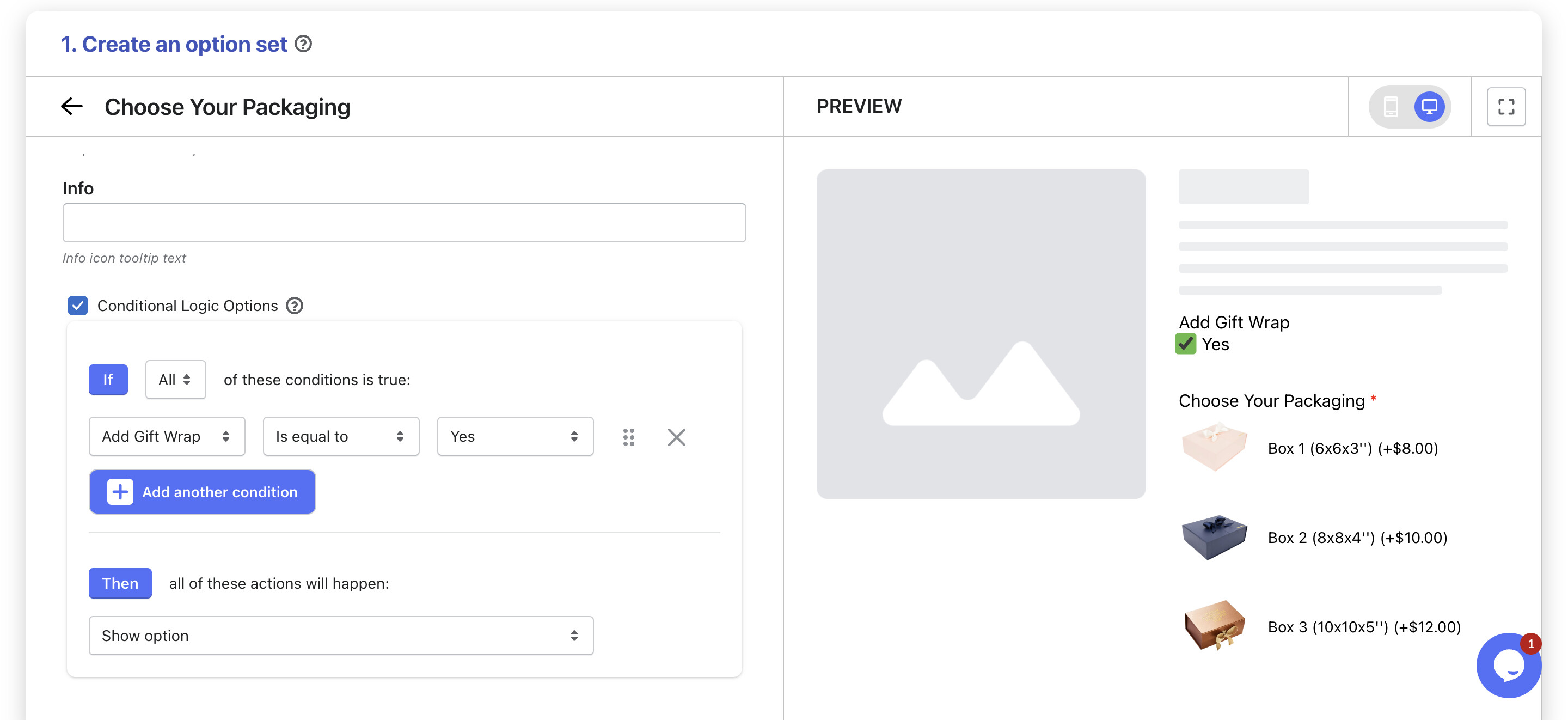Open help icon next to Create an option set
This screenshot has height=720, width=1568.
point(303,44)
